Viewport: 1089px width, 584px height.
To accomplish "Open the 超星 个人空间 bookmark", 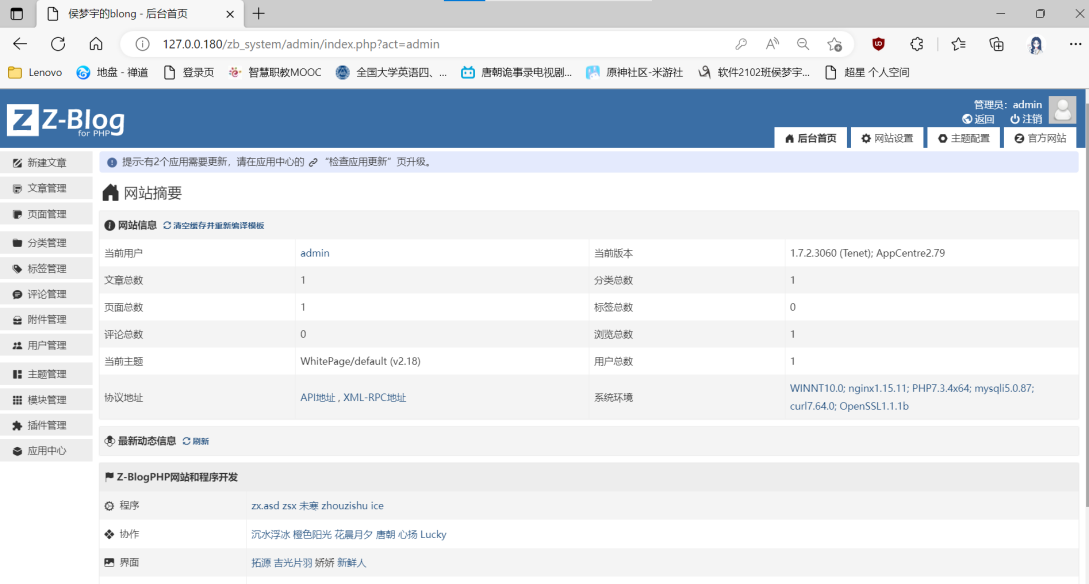I will point(867,72).
